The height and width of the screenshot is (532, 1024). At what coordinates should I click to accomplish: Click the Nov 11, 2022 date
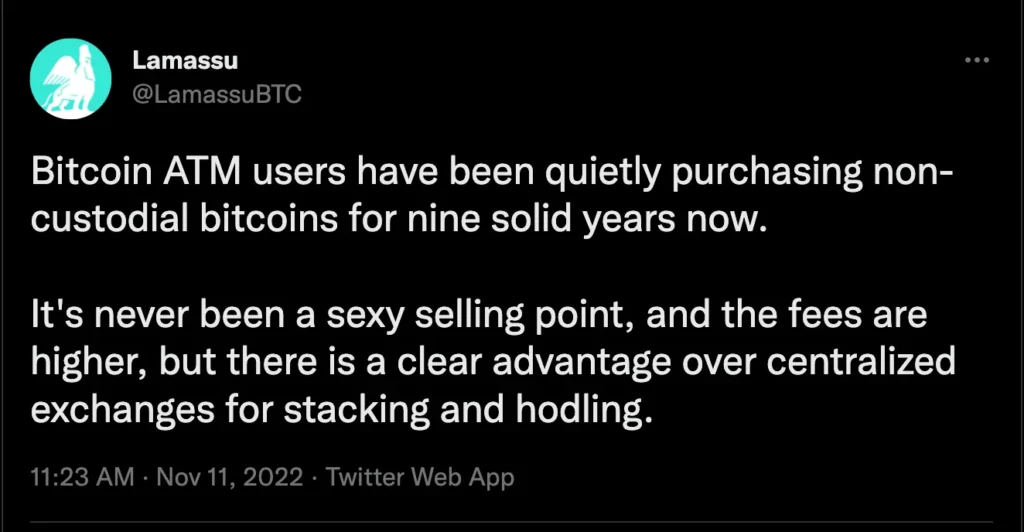pyautogui.click(x=230, y=477)
